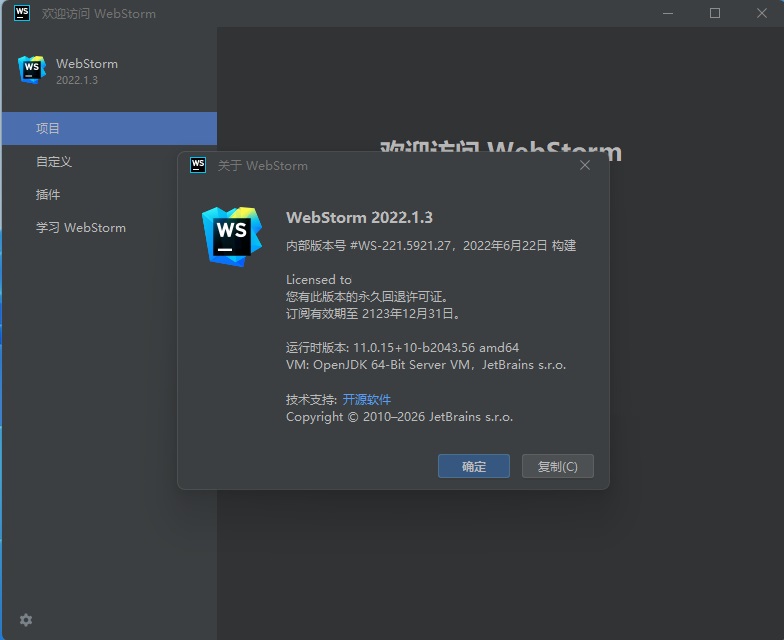Copy info with 复制(C) button

coord(558,466)
